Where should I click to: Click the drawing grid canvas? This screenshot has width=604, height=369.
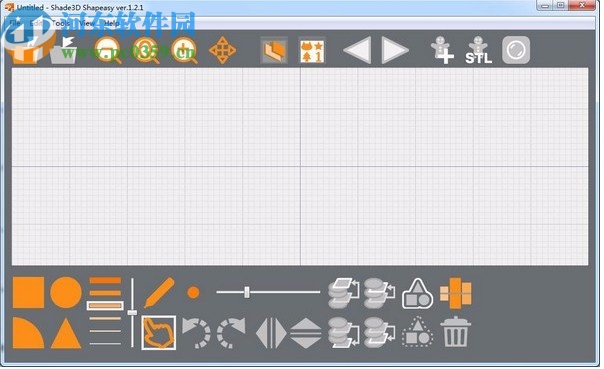click(x=300, y=166)
